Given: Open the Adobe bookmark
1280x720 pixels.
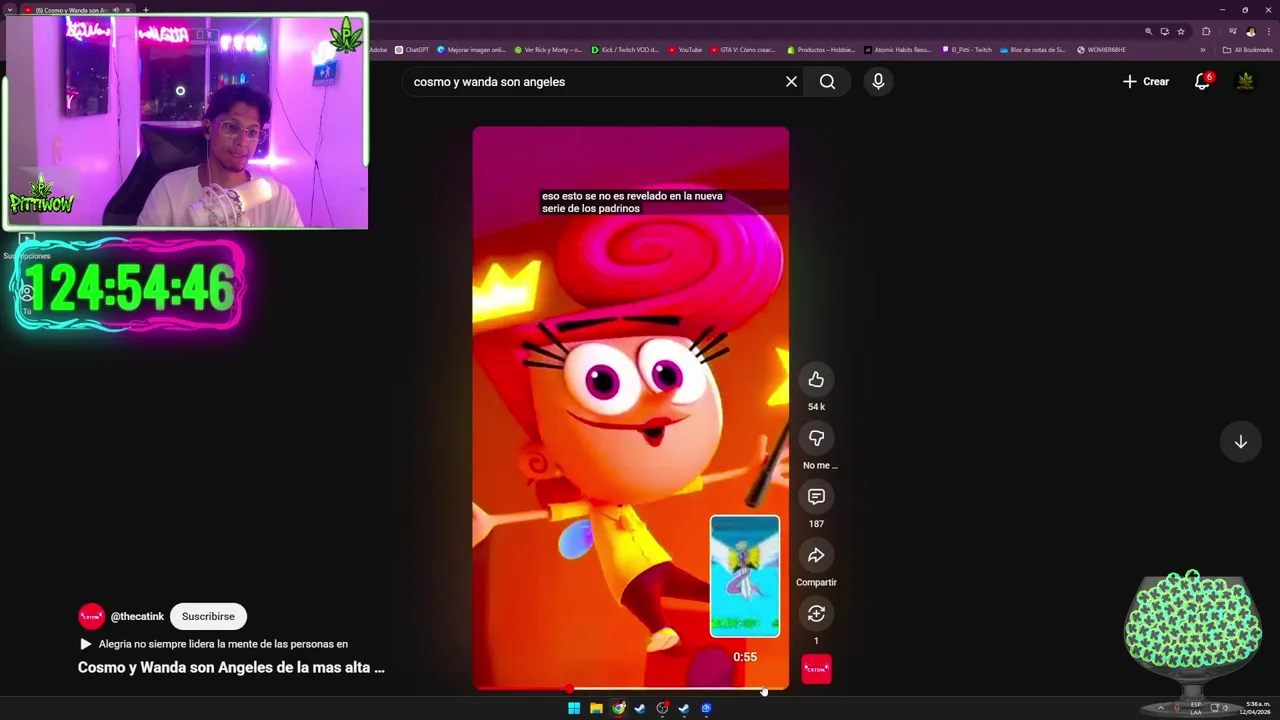Looking at the screenshot, I should (x=378, y=50).
